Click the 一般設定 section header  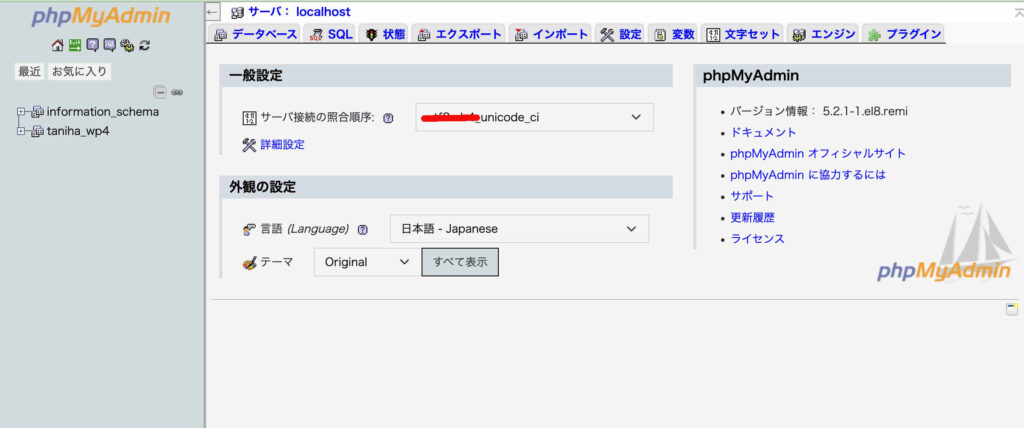click(447, 76)
